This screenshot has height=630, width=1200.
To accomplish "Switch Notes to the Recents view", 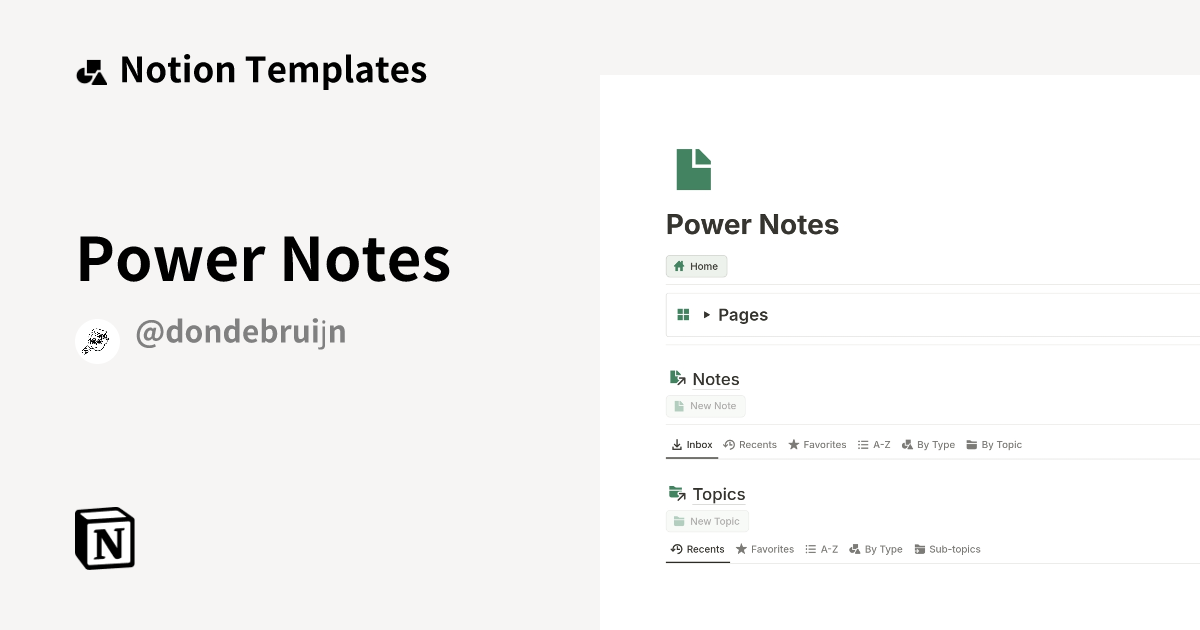I will (x=750, y=444).
